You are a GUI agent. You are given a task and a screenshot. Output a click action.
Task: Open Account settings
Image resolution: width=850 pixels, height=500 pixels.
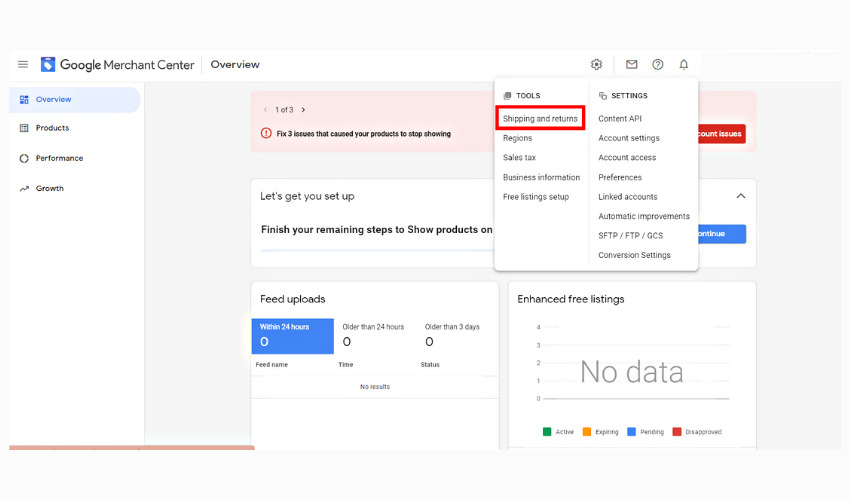tap(629, 138)
